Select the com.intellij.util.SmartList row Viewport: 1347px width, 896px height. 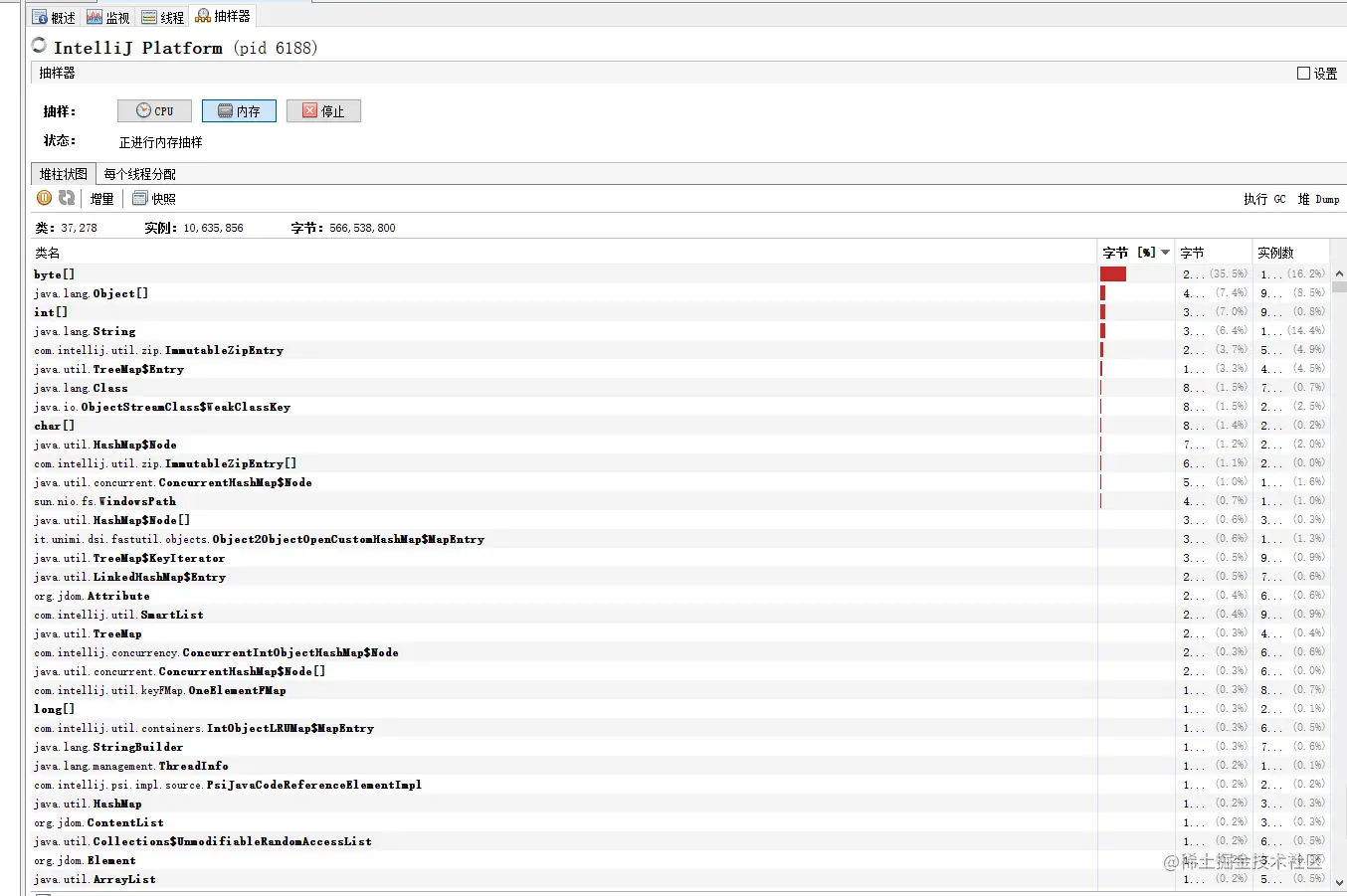click(681, 615)
